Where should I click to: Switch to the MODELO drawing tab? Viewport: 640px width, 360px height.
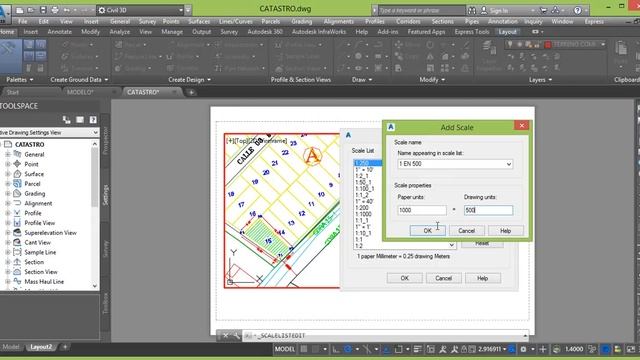[80, 92]
